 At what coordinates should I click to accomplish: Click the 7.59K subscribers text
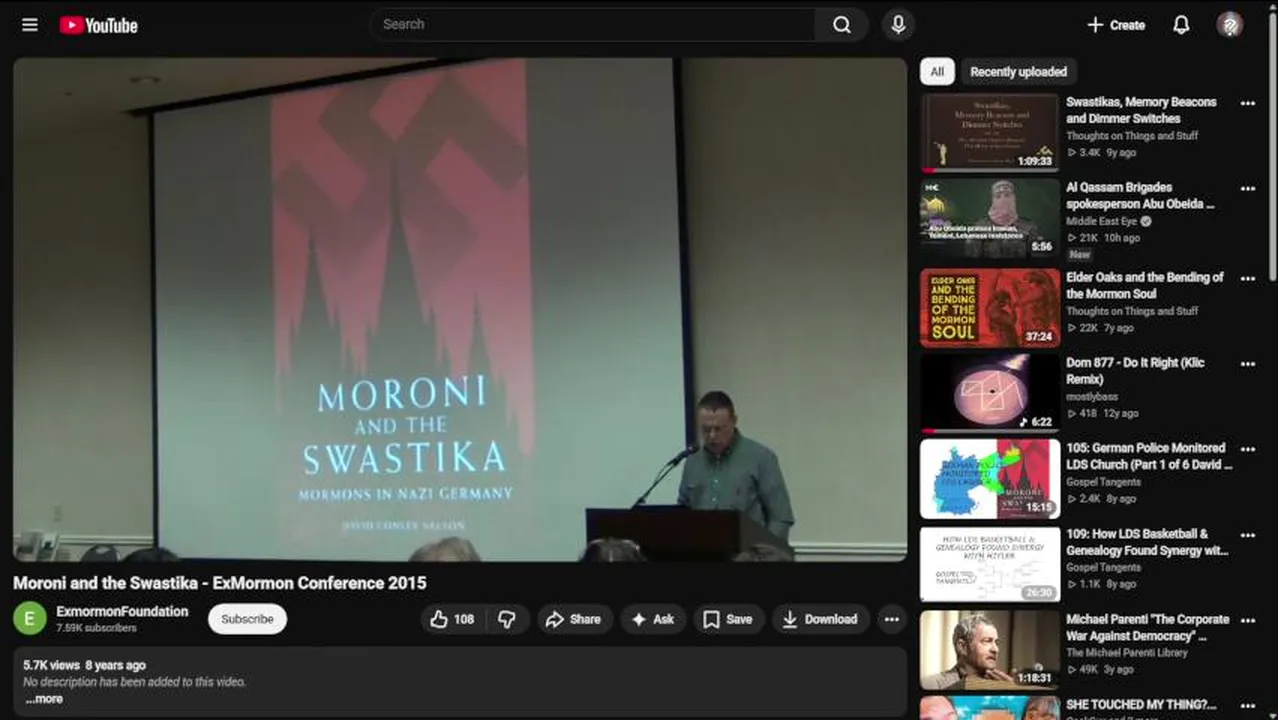coord(96,628)
